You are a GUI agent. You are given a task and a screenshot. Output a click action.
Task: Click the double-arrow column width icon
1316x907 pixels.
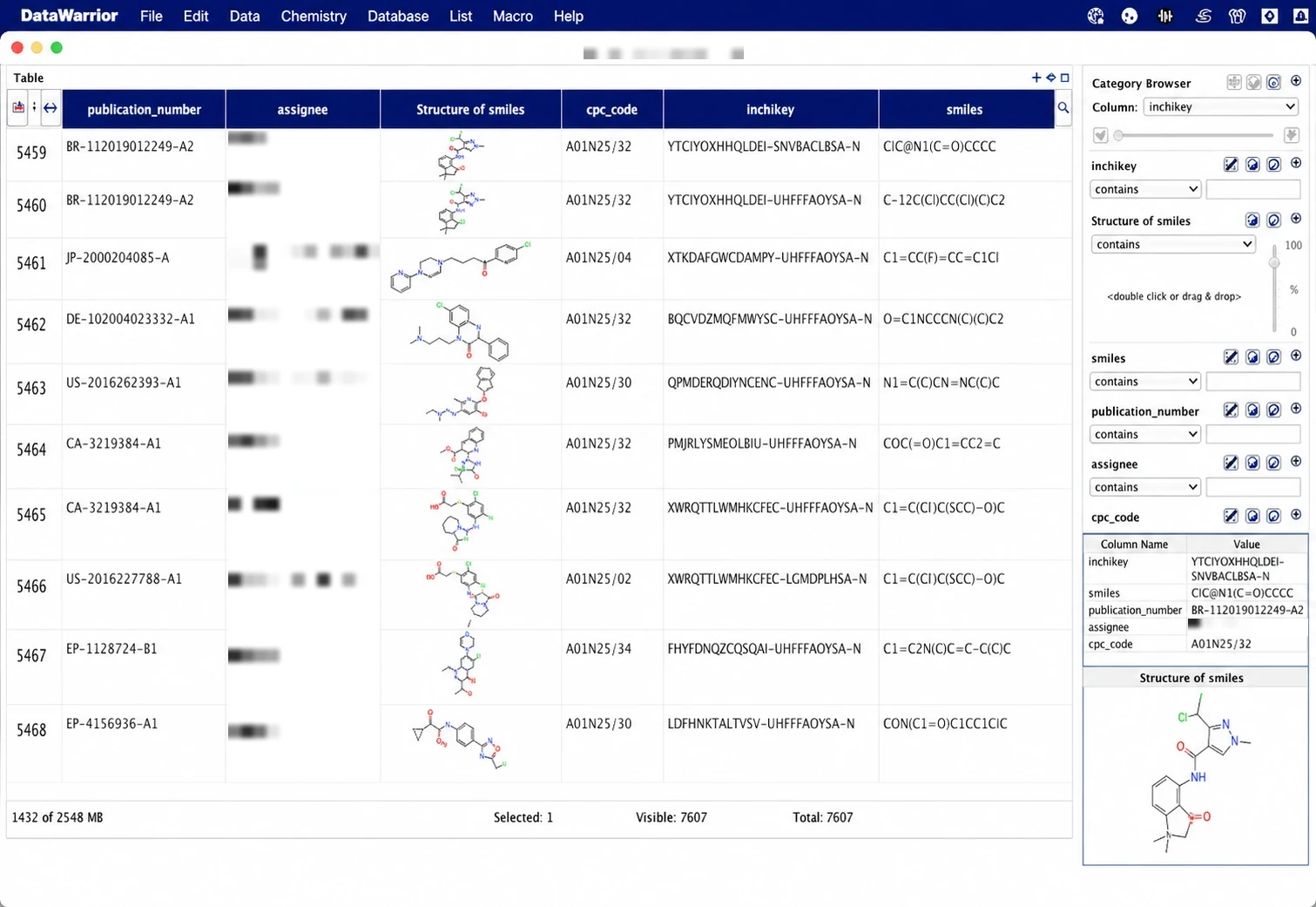(50, 108)
